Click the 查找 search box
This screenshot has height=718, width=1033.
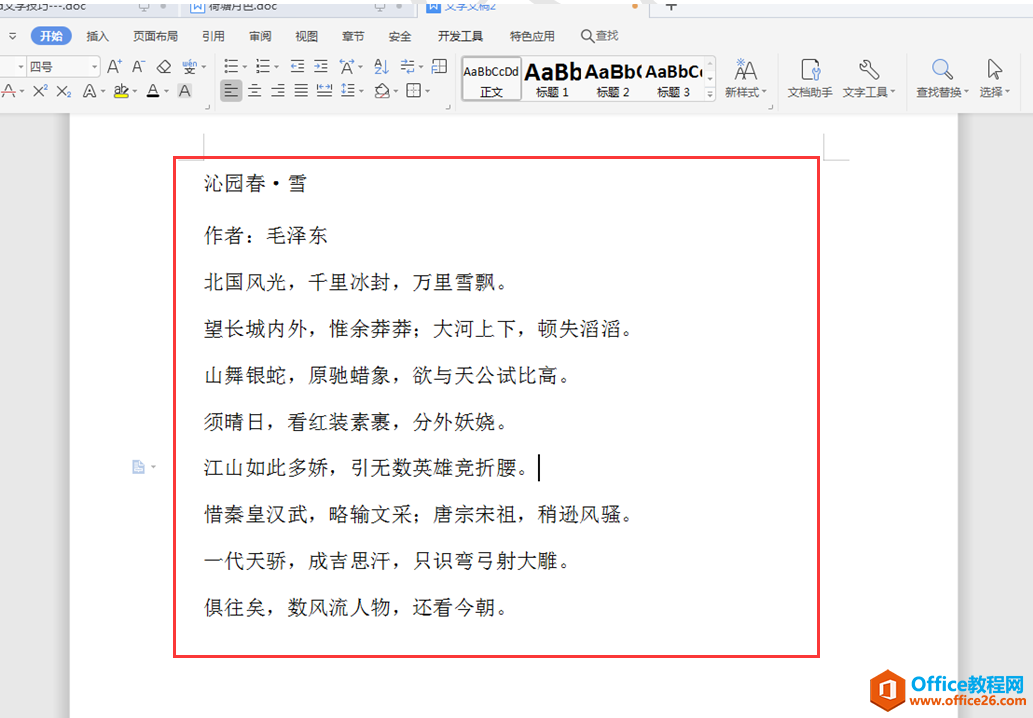pos(600,36)
